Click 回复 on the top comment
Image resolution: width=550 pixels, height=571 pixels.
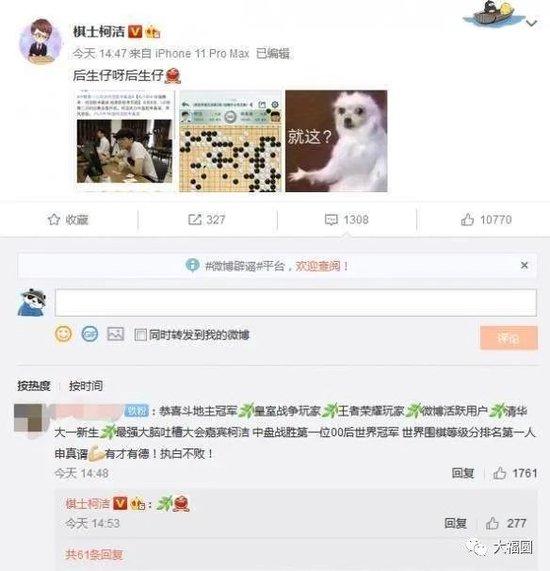463,473
